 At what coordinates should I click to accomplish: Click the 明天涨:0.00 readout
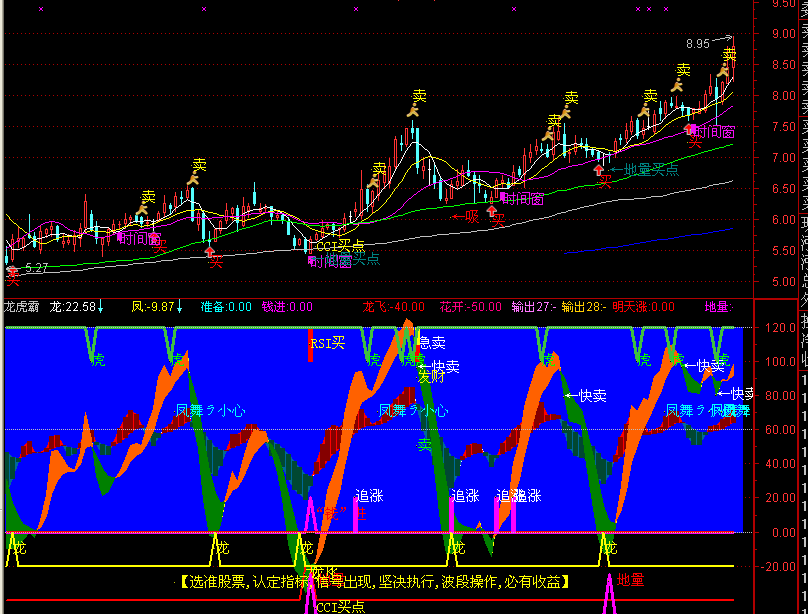coord(644,308)
